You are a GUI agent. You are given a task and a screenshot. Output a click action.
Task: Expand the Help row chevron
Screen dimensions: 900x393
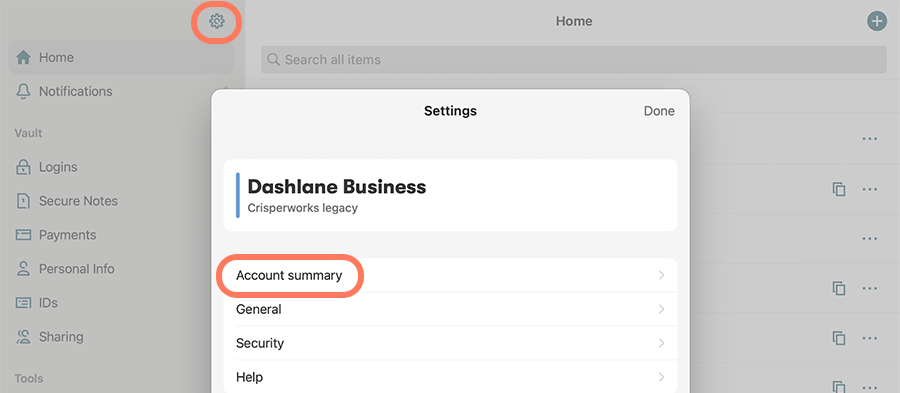pyautogui.click(x=661, y=377)
